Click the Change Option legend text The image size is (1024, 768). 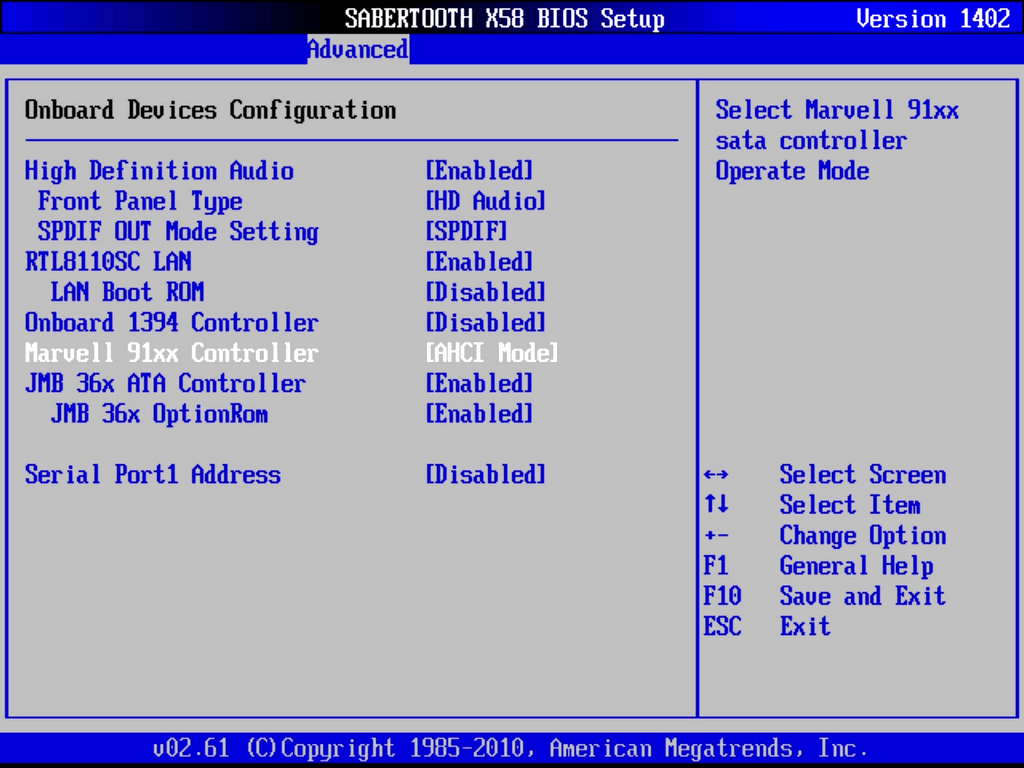point(863,536)
